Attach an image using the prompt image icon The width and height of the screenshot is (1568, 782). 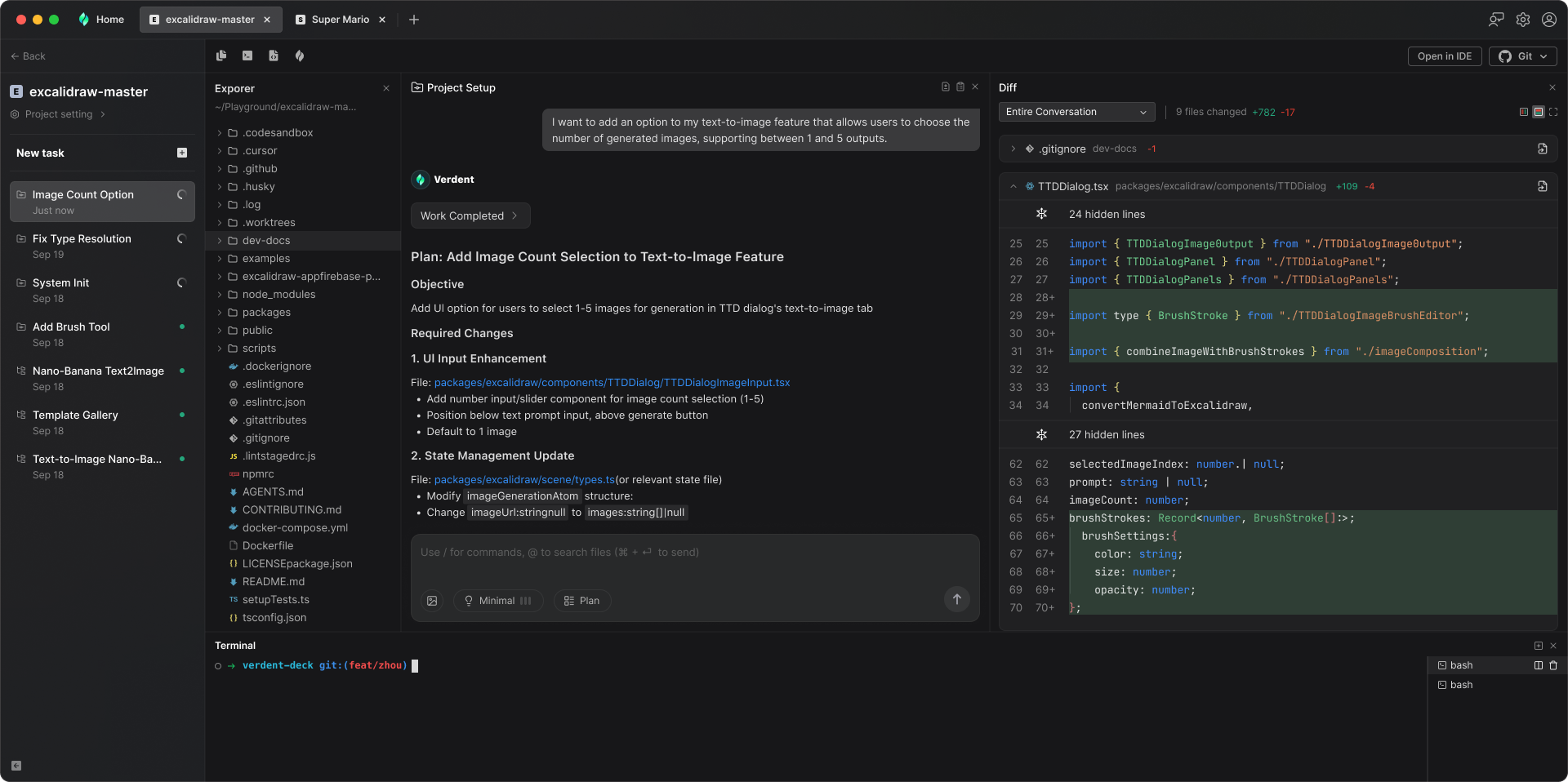pos(432,601)
